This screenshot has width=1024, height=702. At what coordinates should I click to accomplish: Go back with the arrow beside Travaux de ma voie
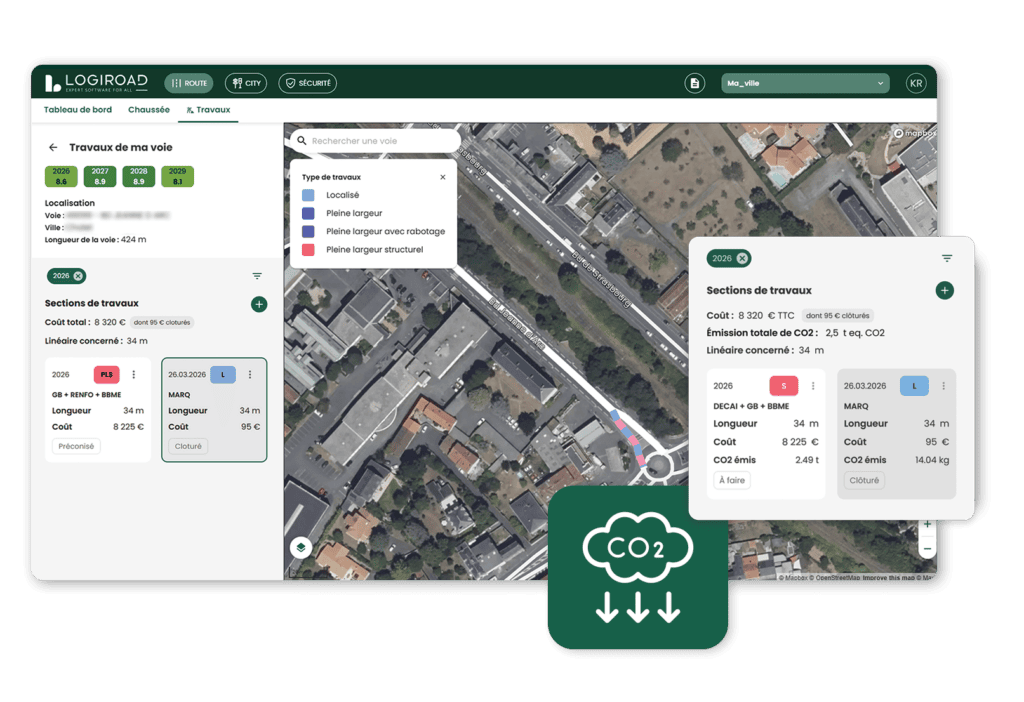coord(53,148)
